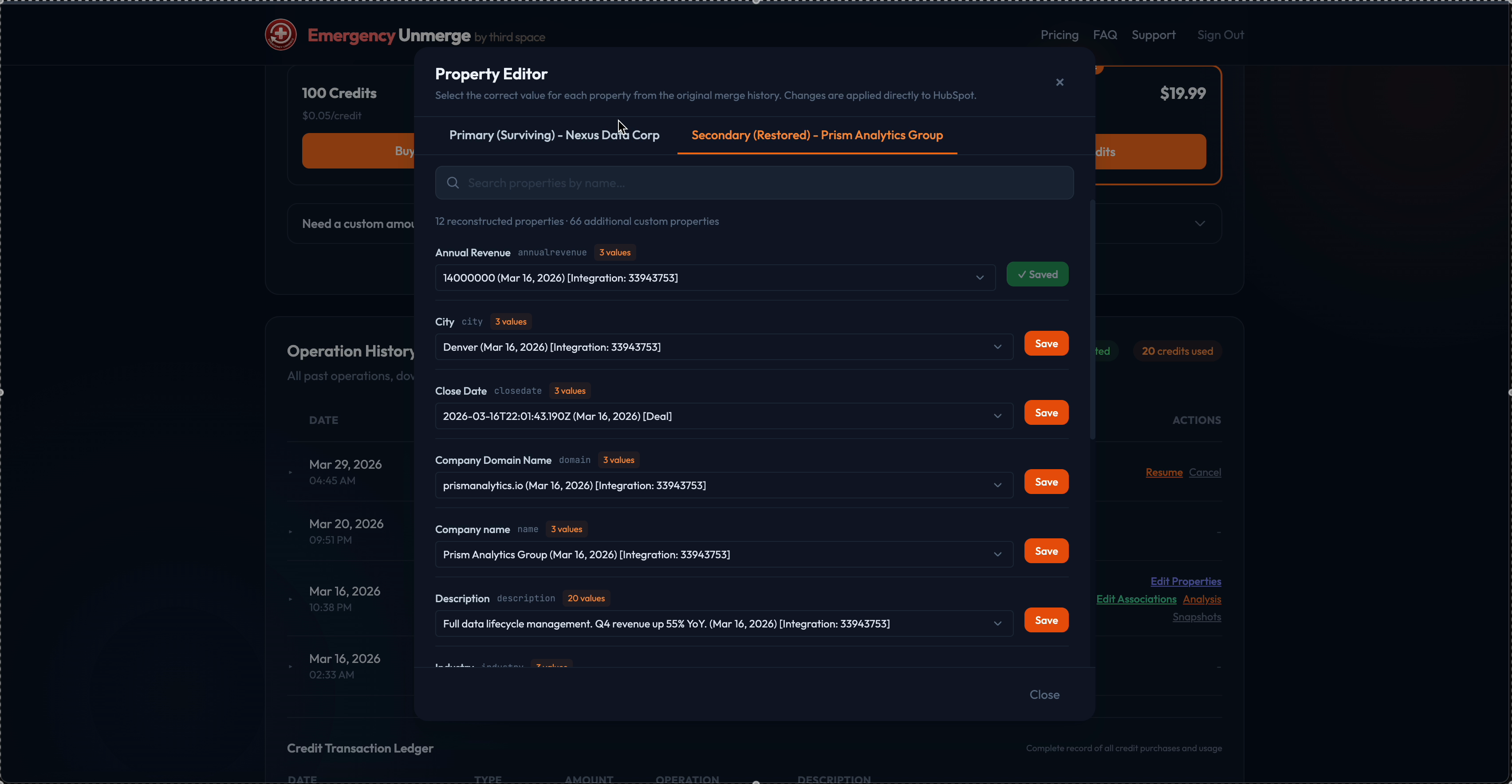The width and height of the screenshot is (1512, 784).
Task: Open the FAQ page
Action: 1105,35
